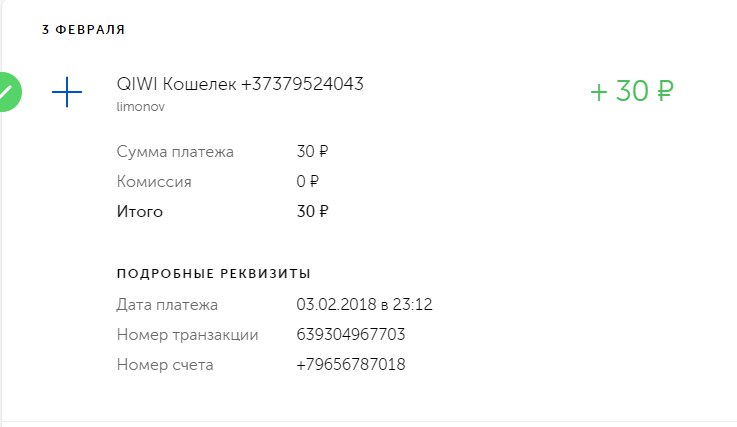The height and width of the screenshot is (427, 737).
Task: Open the QIWI Кошелек transaction title
Action: pyautogui.click(x=176, y=85)
